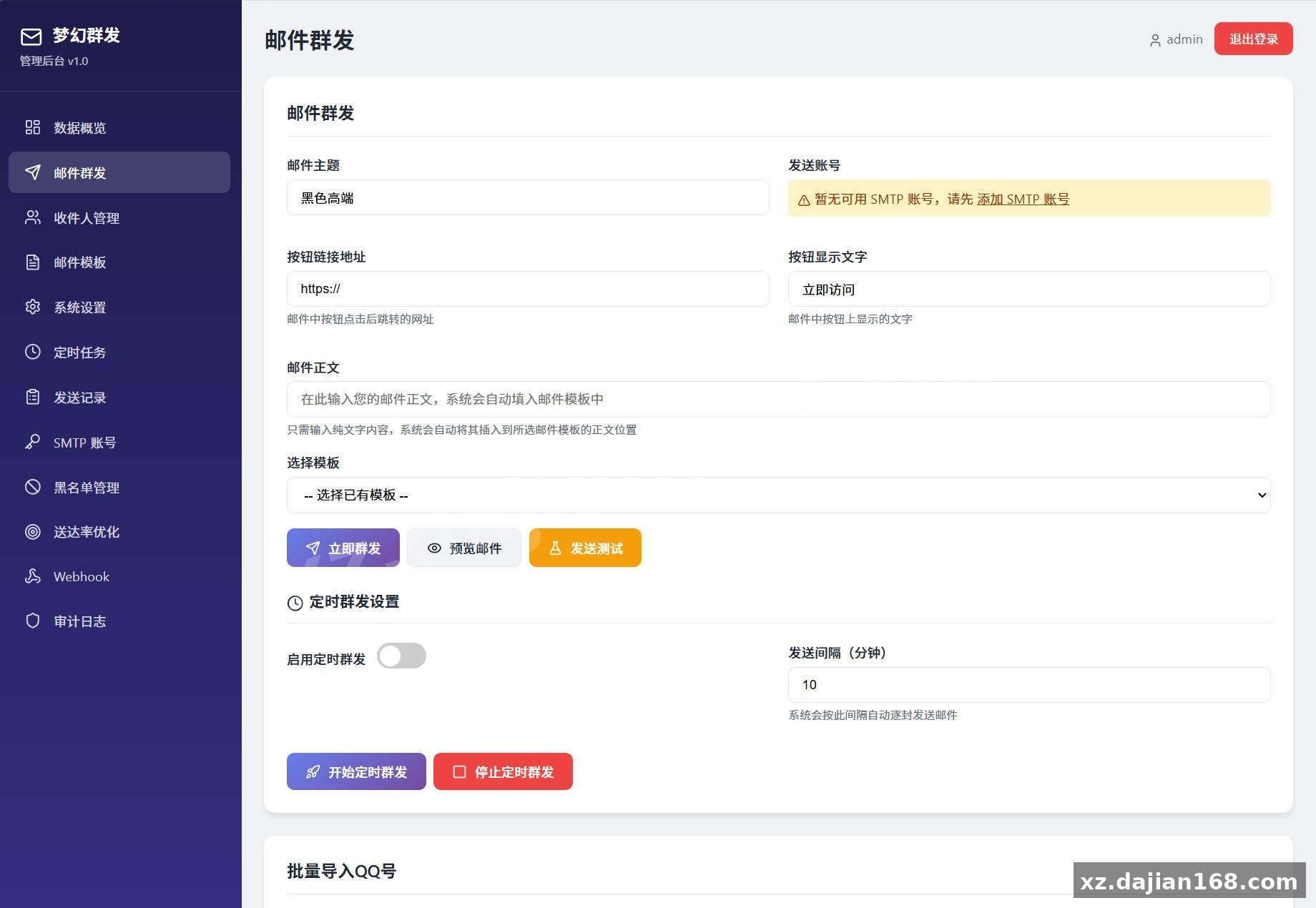Viewport: 1316px width, 908px height.
Task: Follow the 添加 SMTP 账号 link
Action: 1023,199
